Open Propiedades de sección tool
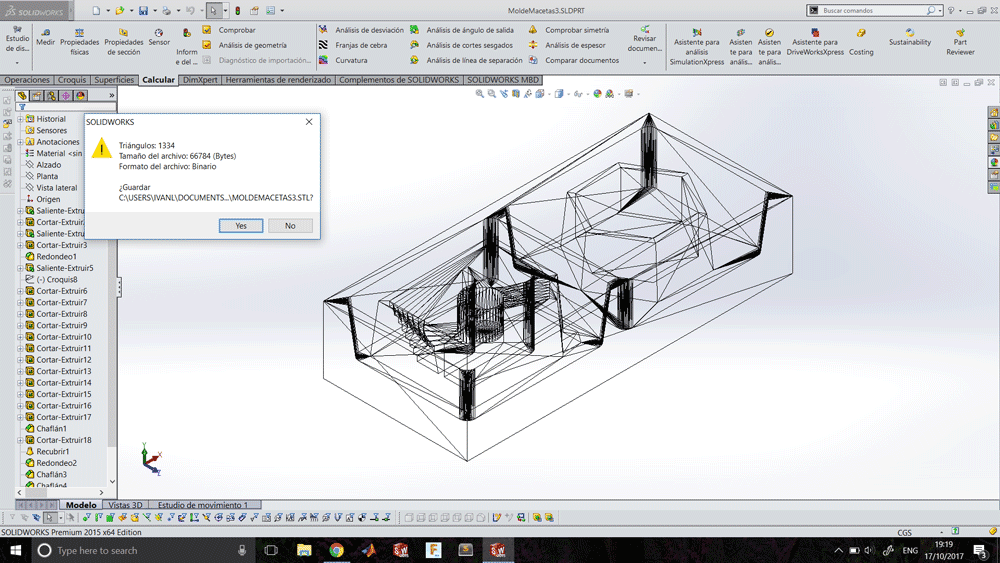The width and height of the screenshot is (1000, 563). (124, 42)
